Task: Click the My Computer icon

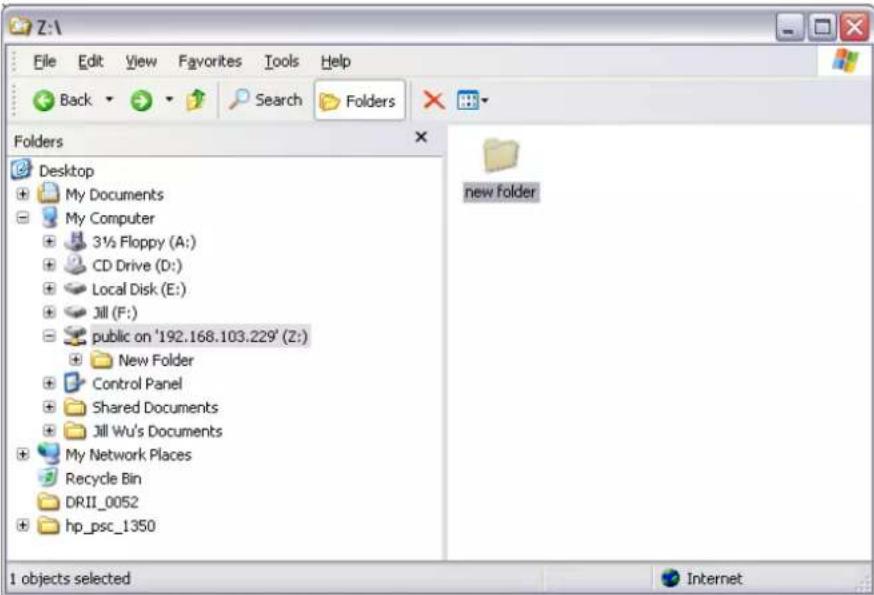Action: [x=50, y=217]
